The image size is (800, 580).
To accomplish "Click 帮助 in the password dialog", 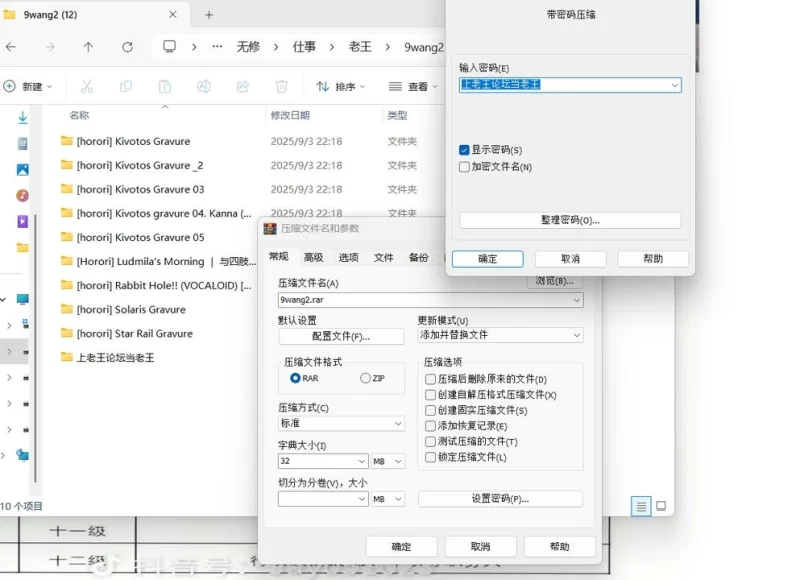I will click(x=653, y=259).
